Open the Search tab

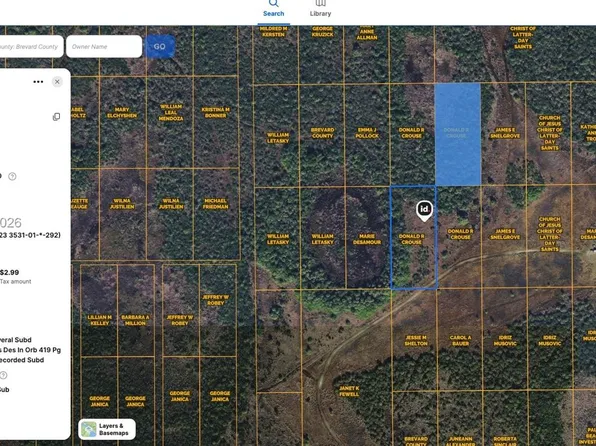pyautogui.click(x=273, y=9)
